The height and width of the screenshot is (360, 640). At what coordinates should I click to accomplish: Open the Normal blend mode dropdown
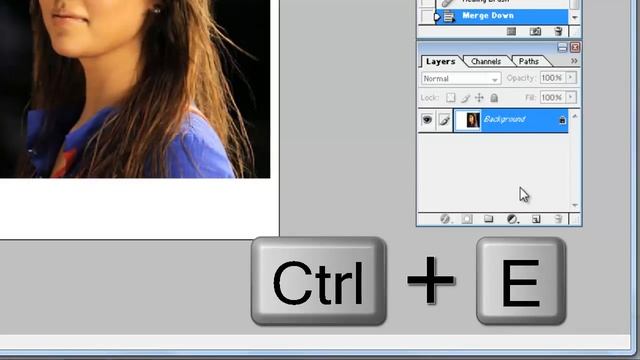(461, 78)
